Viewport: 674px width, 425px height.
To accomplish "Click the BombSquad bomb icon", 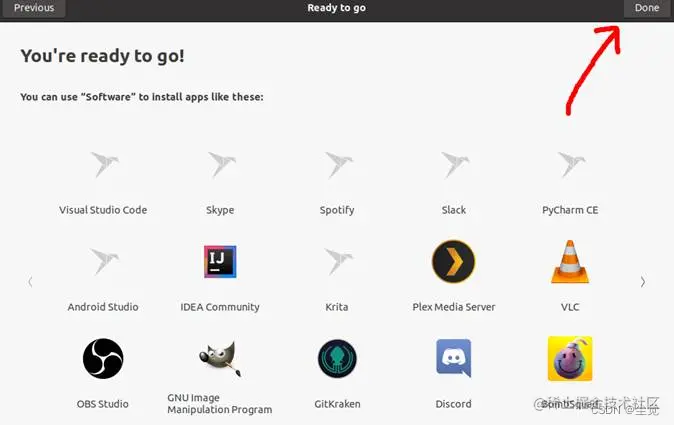I will pyautogui.click(x=570, y=359).
